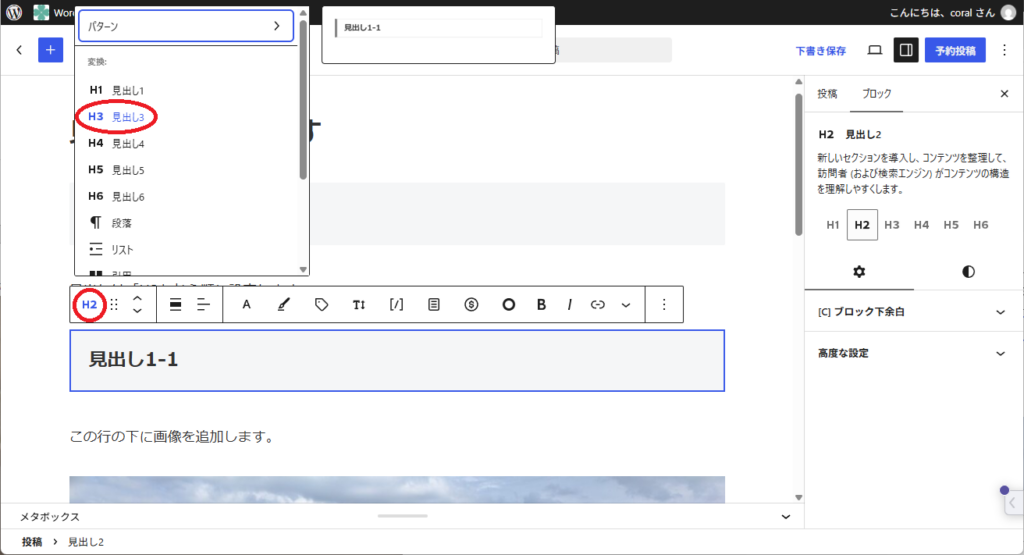Transform block to 見出し5
Viewport: 1024px width, 555px height.
[x=187, y=170]
